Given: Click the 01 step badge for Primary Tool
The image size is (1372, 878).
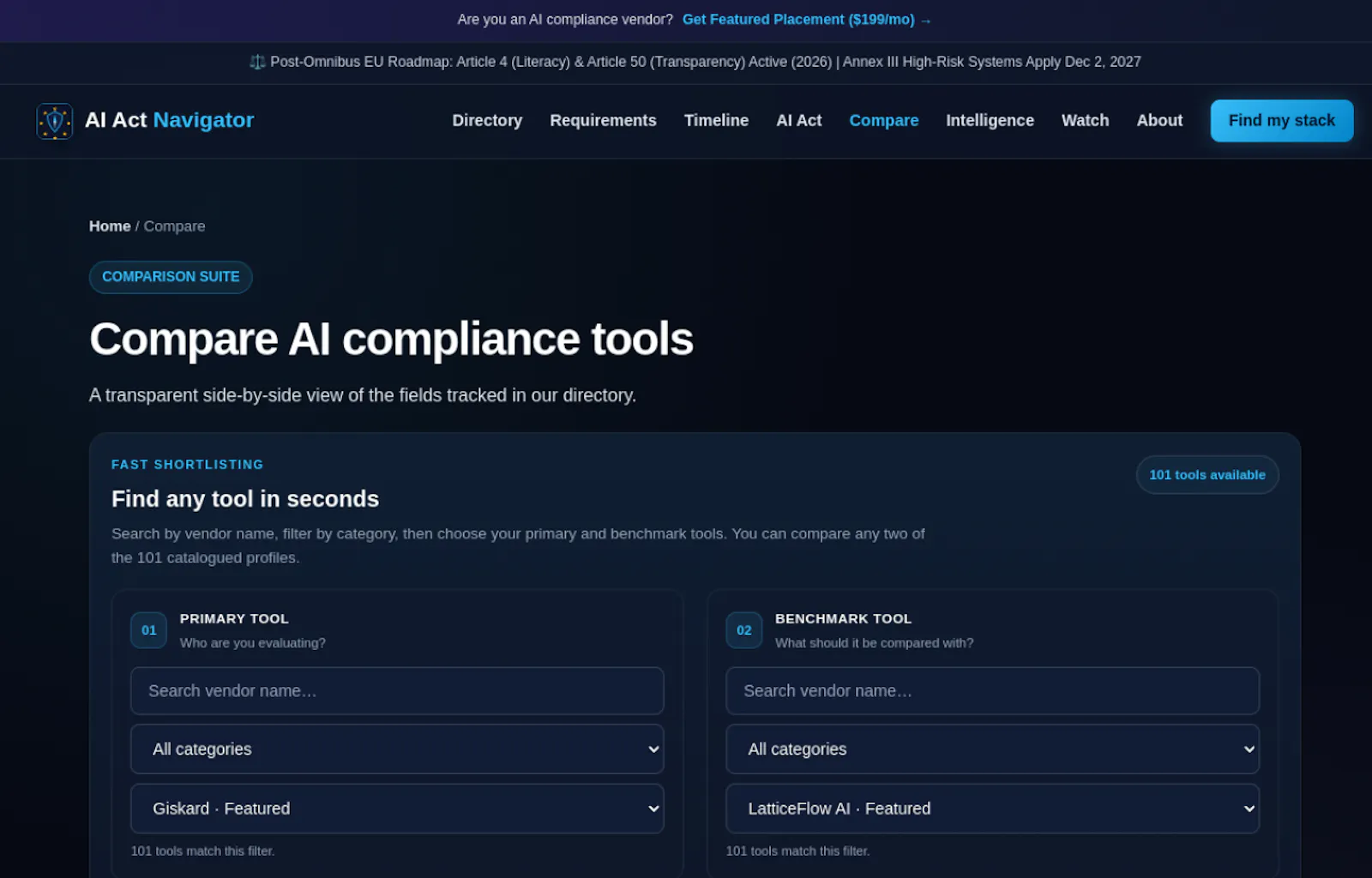Looking at the screenshot, I should coord(148,630).
